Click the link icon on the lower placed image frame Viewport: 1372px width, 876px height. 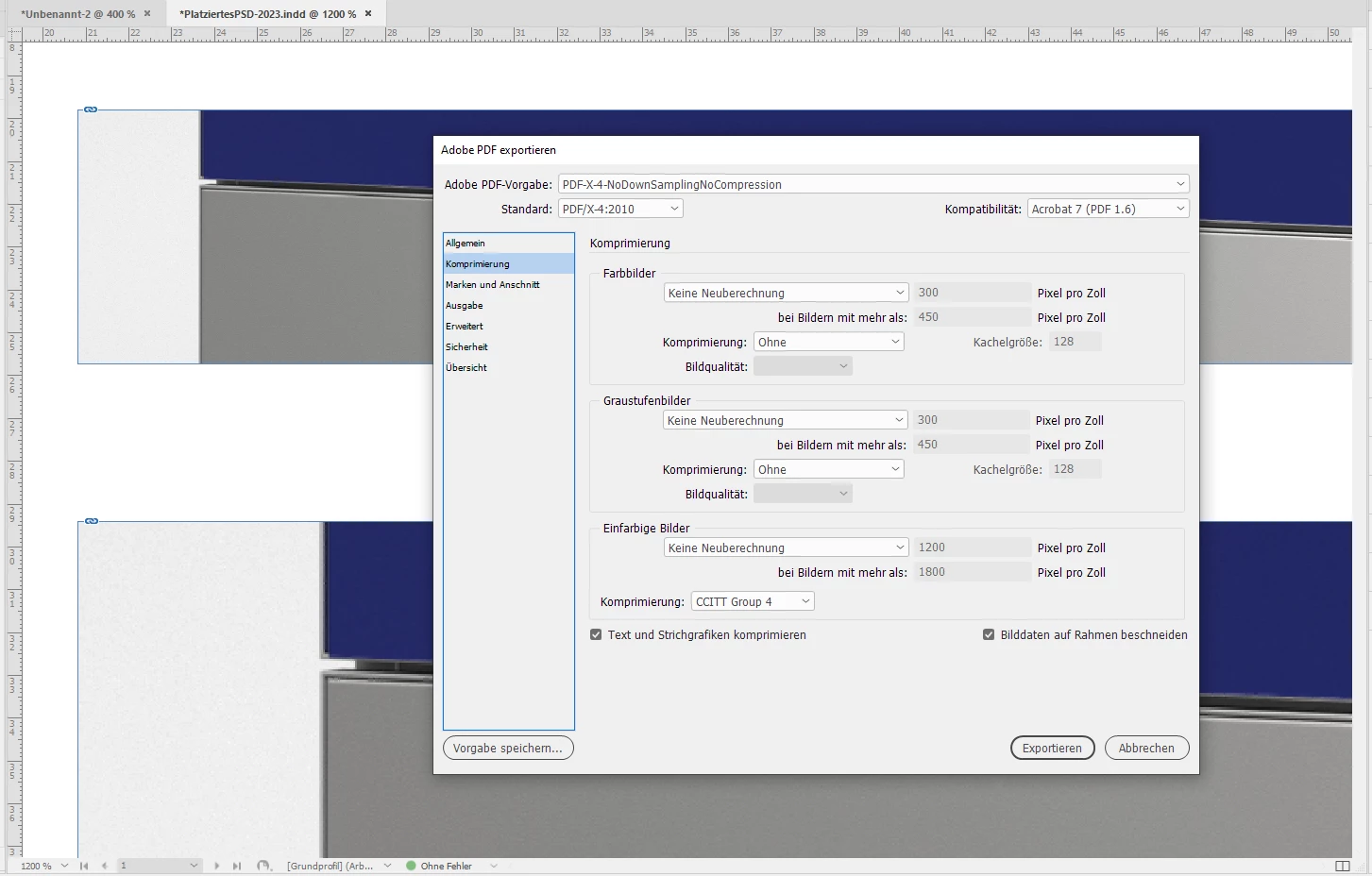click(92, 521)
